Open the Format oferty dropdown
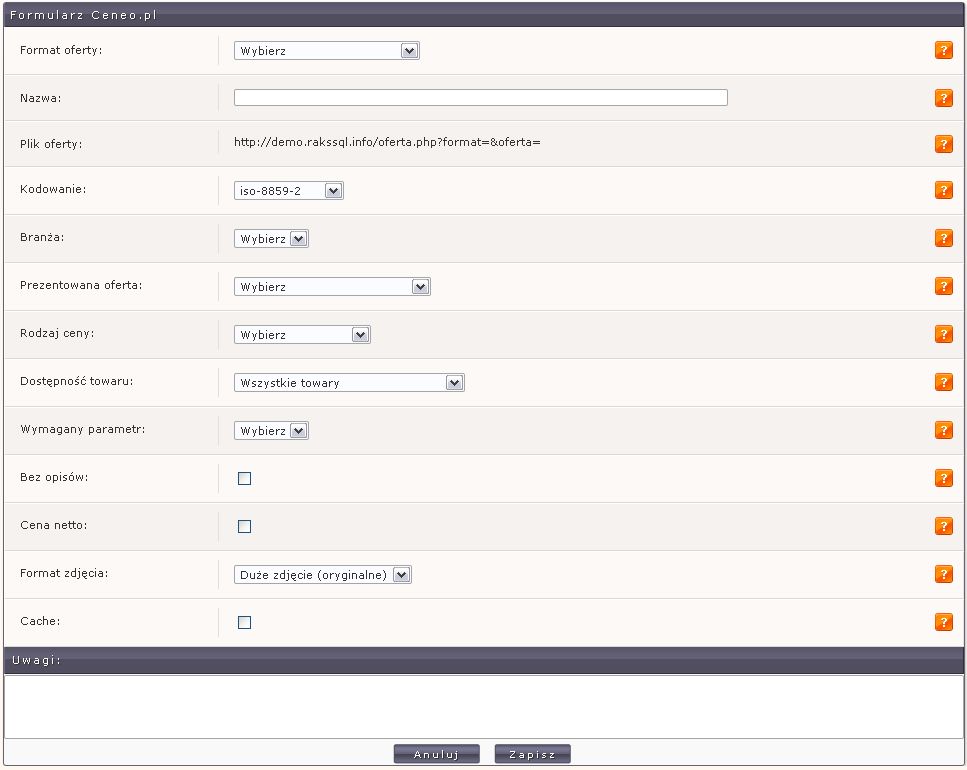 [326, 51]
